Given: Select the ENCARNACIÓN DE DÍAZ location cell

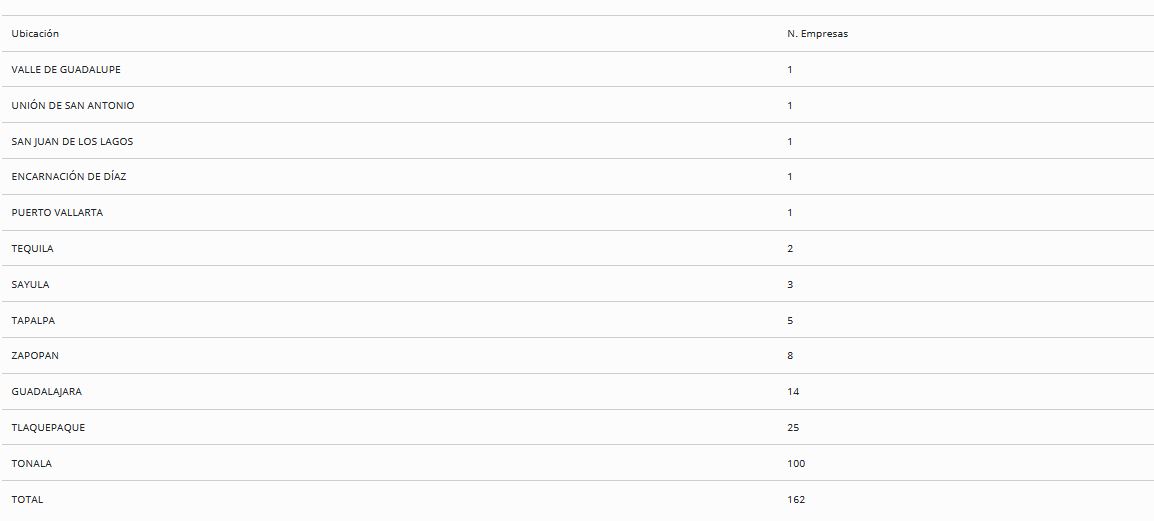Looking at the screenshot, I should (69, 177).
